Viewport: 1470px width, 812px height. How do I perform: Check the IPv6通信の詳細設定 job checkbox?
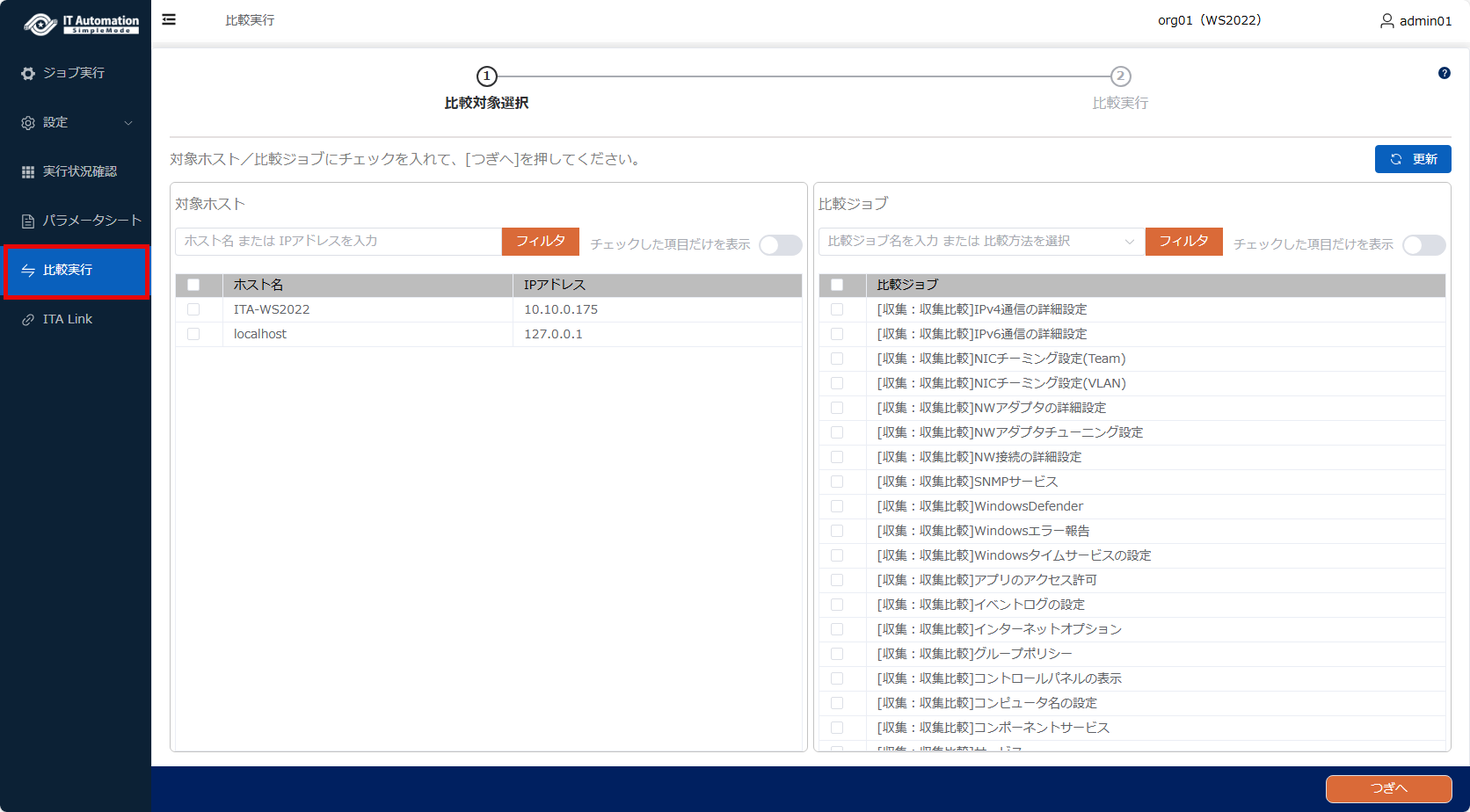pyautogui.click(x=837, y=334)
